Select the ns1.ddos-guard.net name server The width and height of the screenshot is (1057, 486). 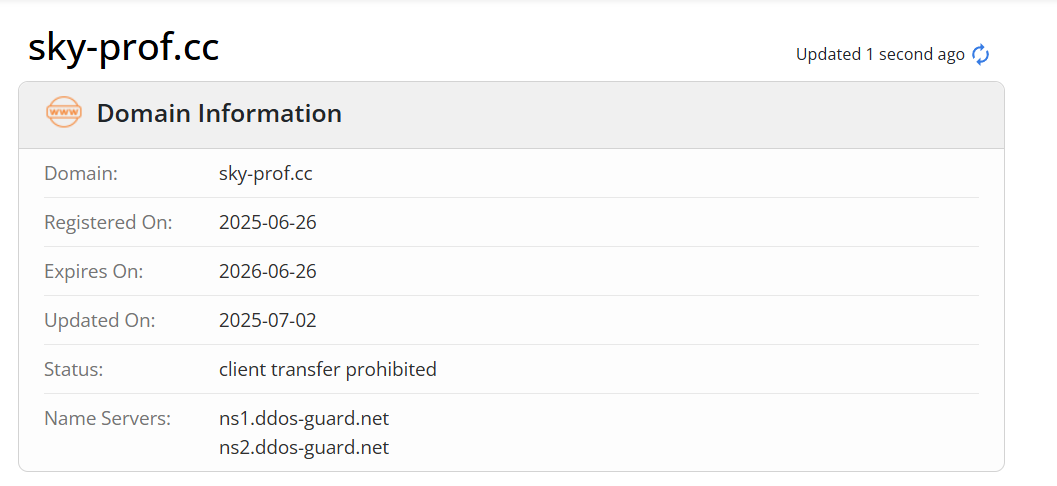(x=303, y=418)
